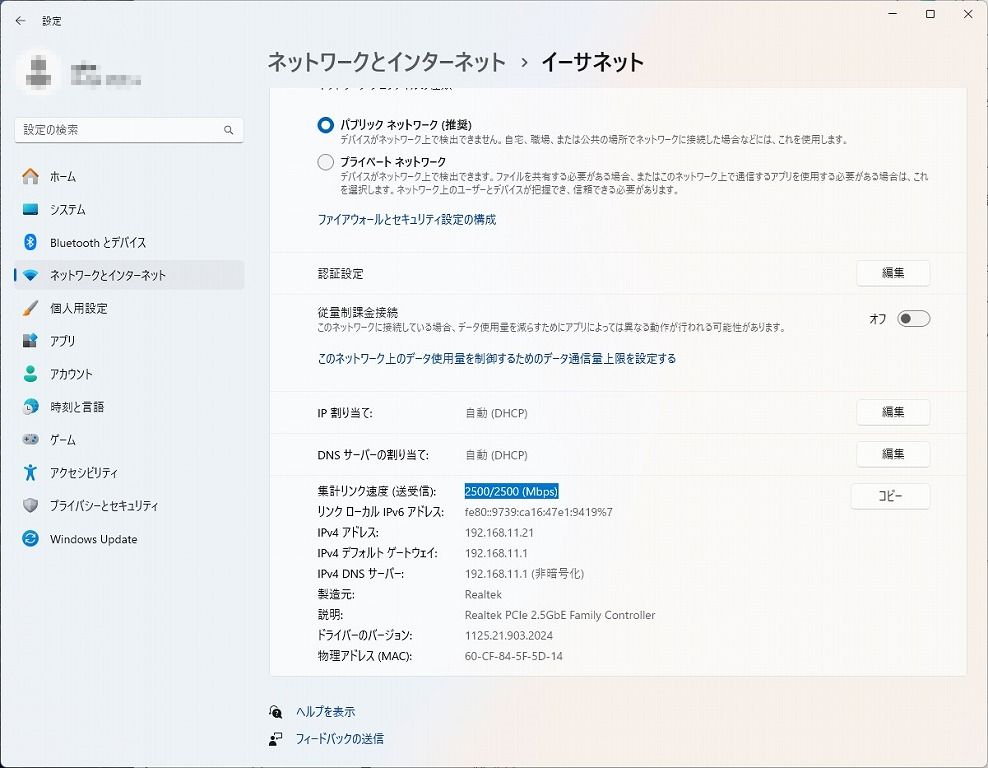Click the Personalization paintbrush icon
988x768 pixels.
point(30,309)
